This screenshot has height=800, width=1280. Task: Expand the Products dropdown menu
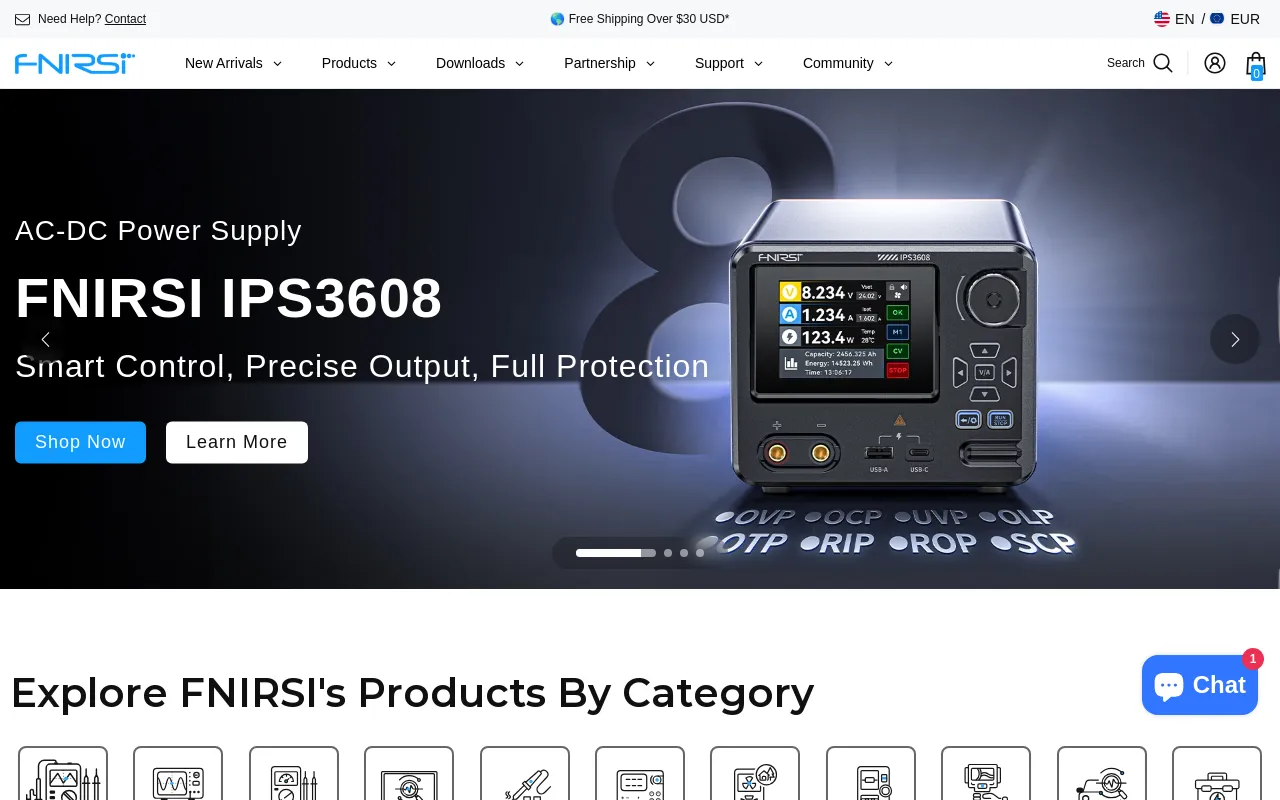[359, 63]
